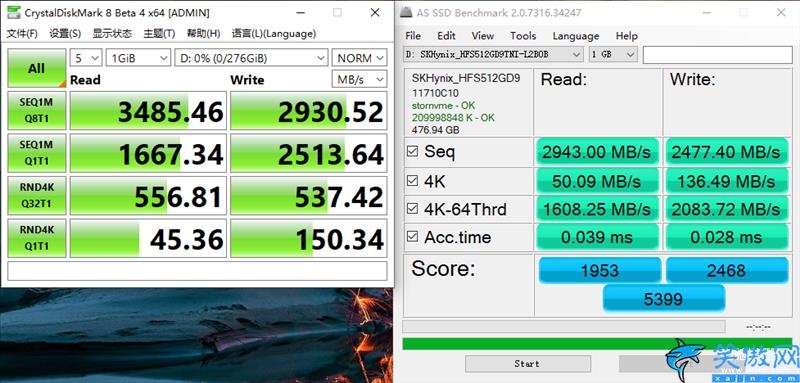Start the AS SSD benchmark
Screen dimensions: 800x383
coord(528,364)
